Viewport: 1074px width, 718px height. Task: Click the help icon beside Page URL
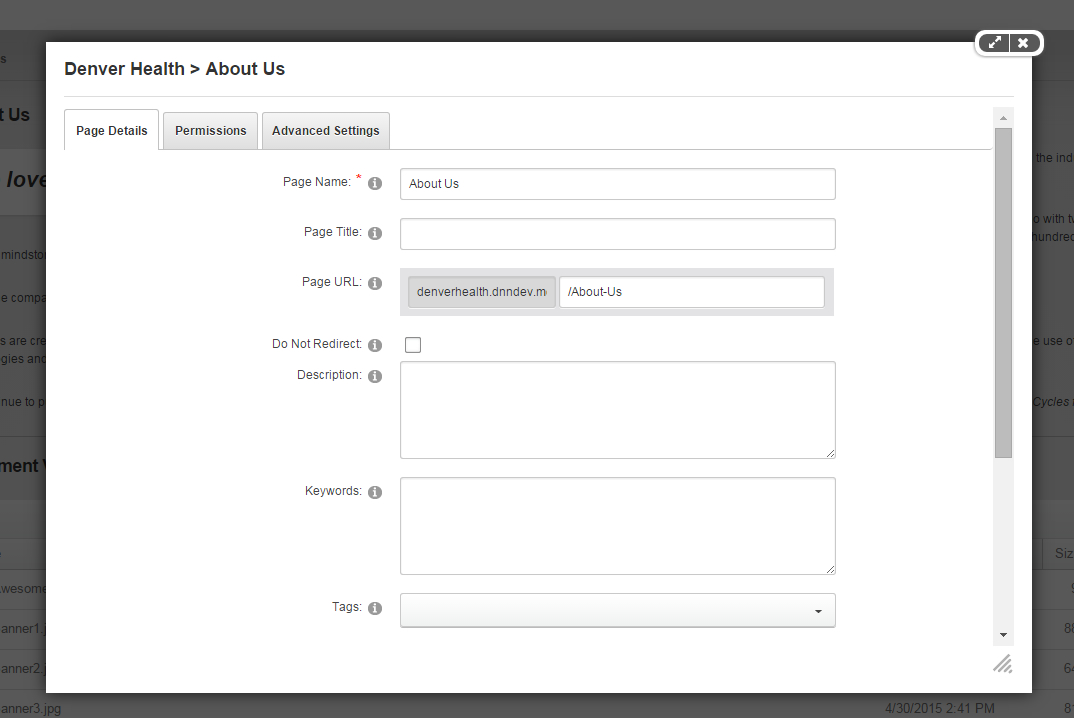[375, 283]
